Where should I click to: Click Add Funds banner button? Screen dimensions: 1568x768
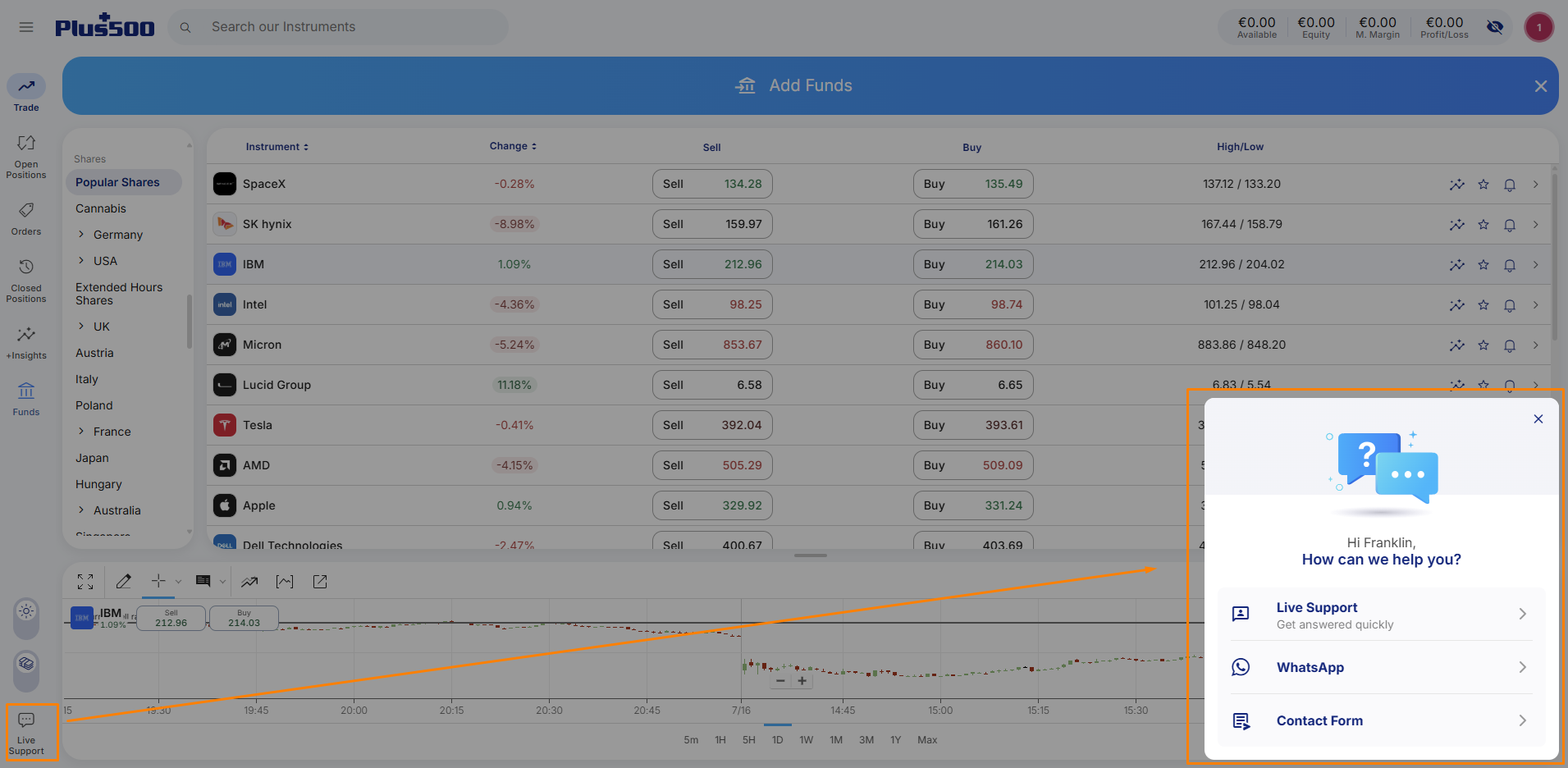[793, 85]
